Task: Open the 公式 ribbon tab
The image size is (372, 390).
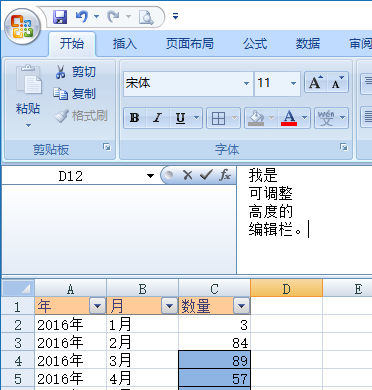Action: 255,44
